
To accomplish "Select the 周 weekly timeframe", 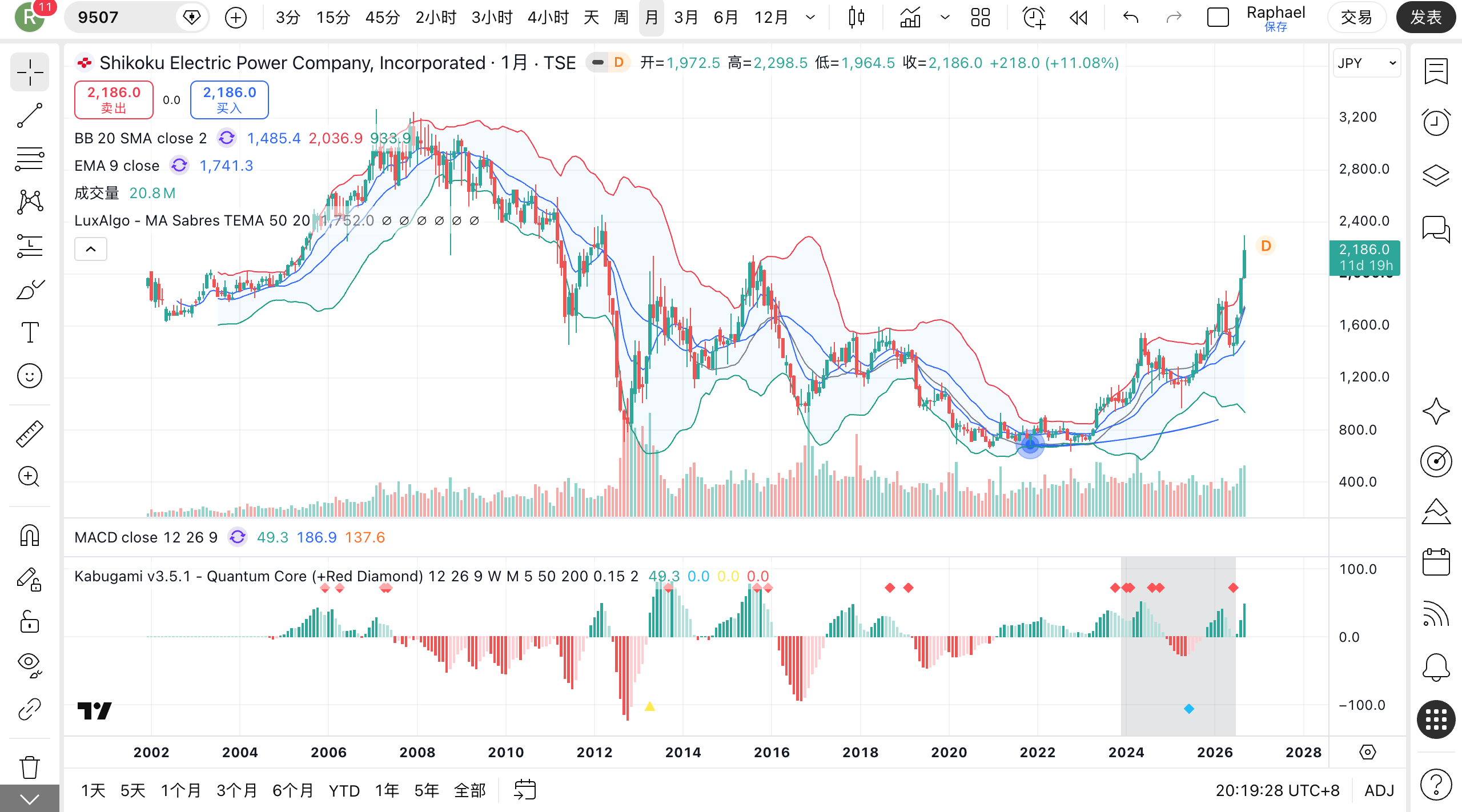I will [x=621, y=18].
